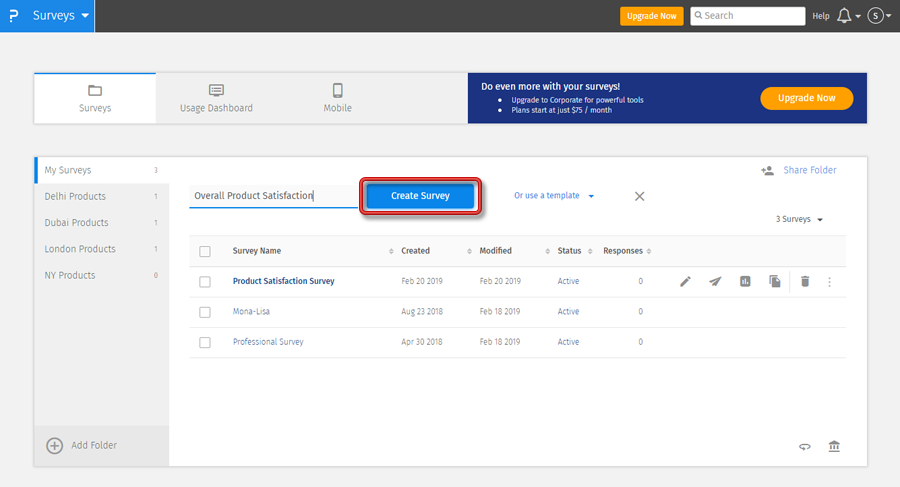This screenshot has height=487, width=900.
Task: Expand the '3 Surveys' filter dropdown
Action: point(799,219)
